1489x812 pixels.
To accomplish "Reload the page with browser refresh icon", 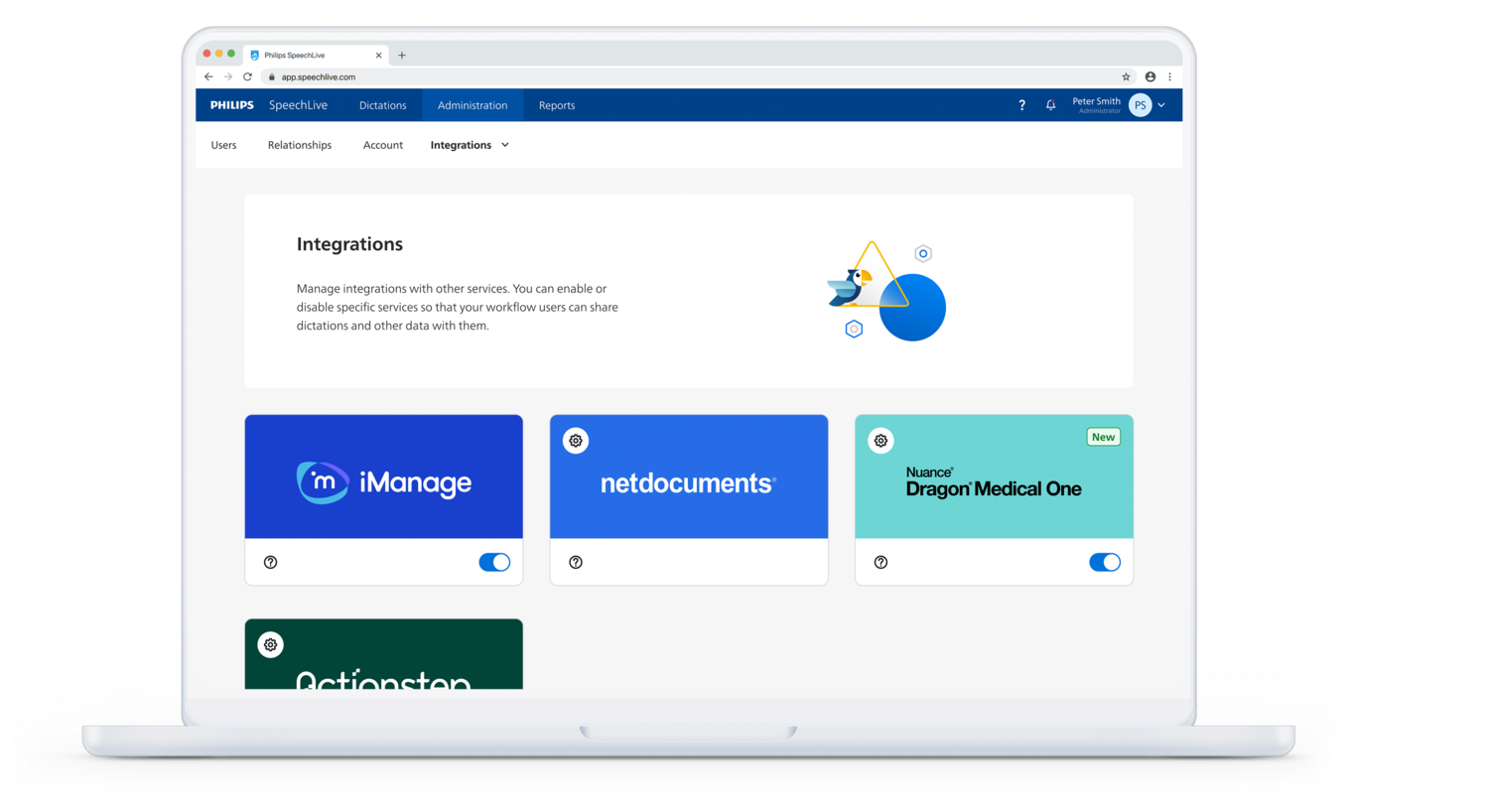I will pos(247,76).
